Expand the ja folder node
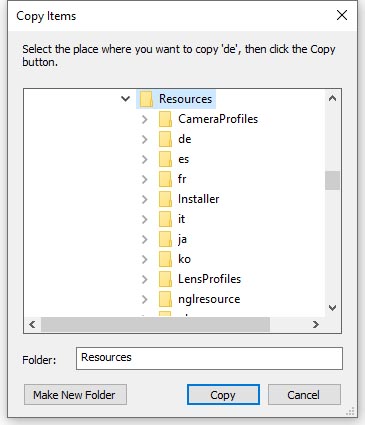This screenshot has width=365, height=425. (144, 239)
